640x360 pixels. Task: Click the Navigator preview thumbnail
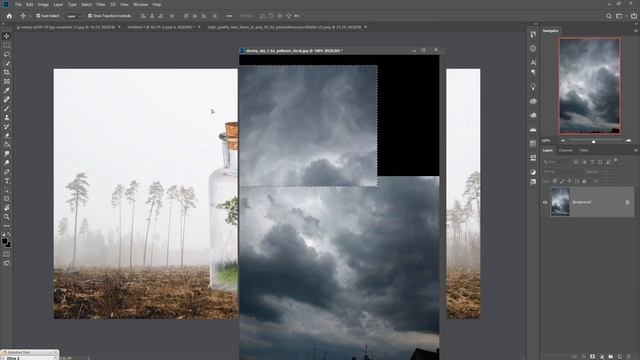589,86
